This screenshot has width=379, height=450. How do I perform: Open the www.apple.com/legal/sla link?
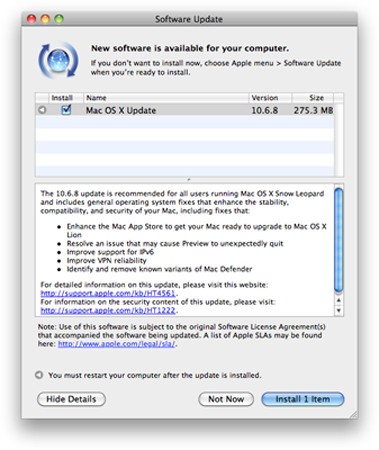point(116,344)
